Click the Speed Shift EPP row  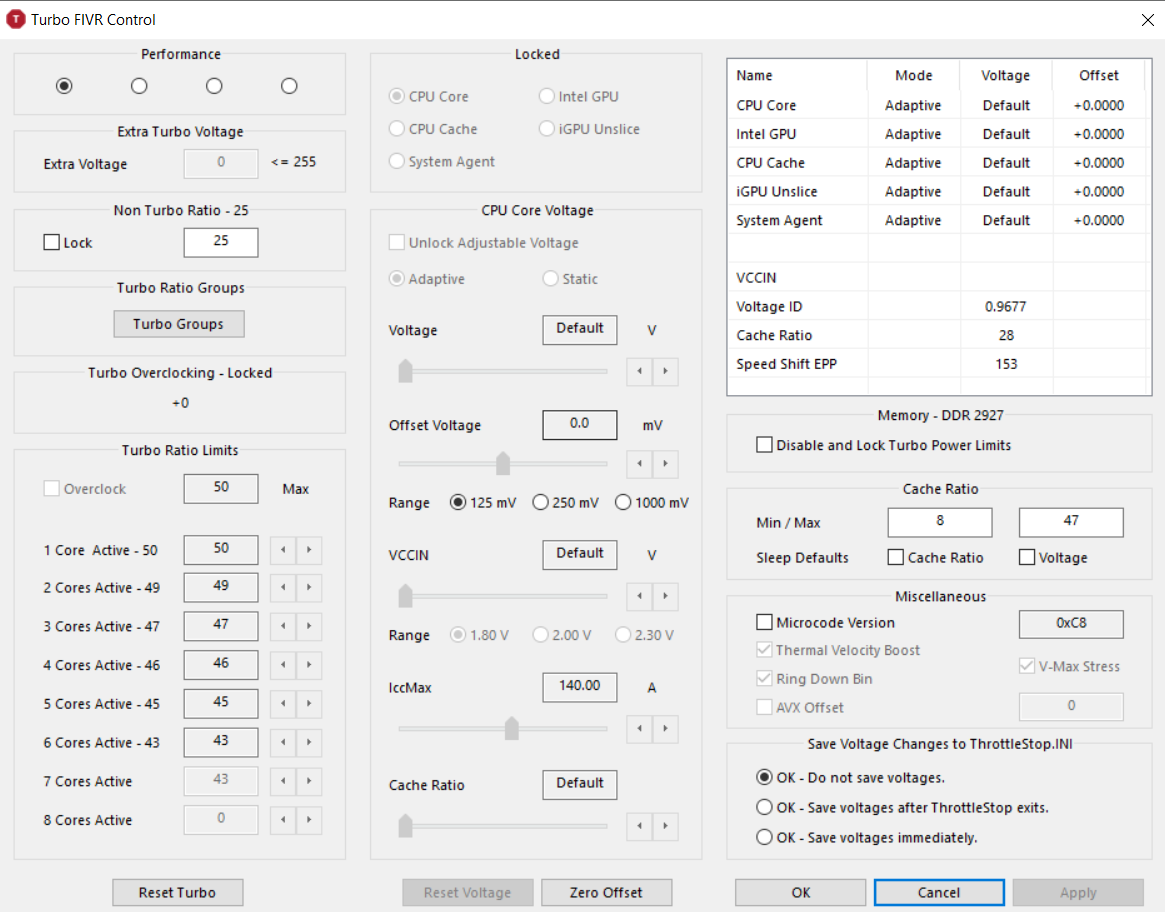[939, 363]
